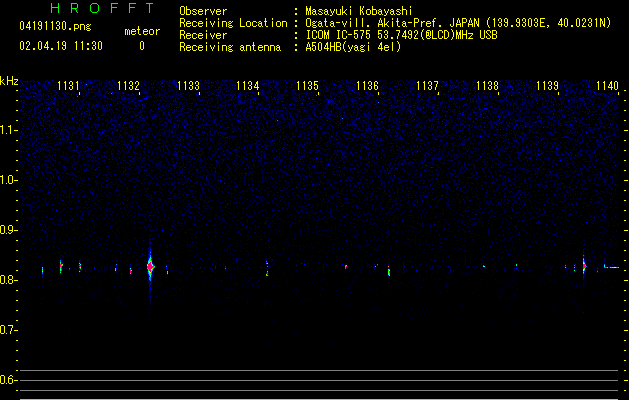Click the 1139 time axis label
Screen dimensions: 629x400
548,86
